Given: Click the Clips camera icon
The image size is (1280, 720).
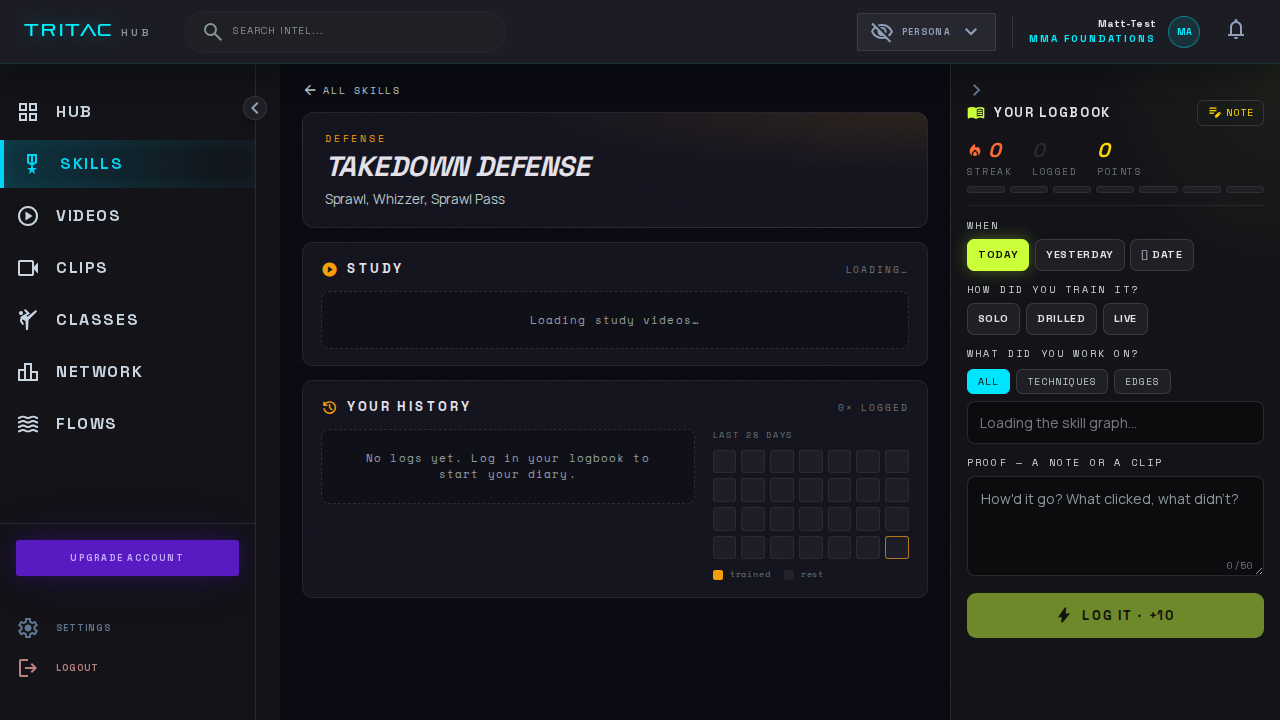Looking at the screenshot, I should [28, 268].
